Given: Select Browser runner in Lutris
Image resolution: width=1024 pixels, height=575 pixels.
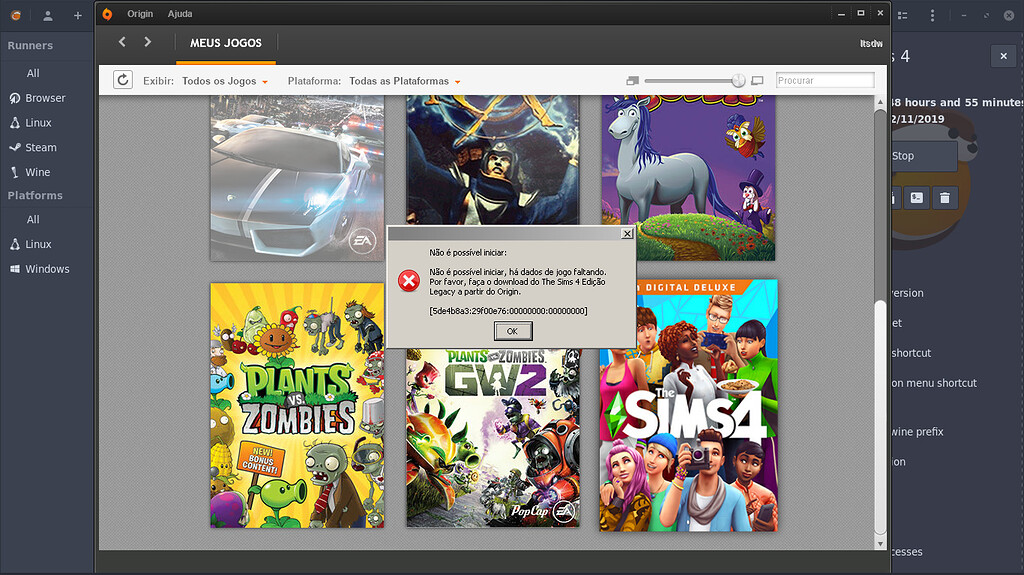Looking at the screenshot, I should [46, 98].
